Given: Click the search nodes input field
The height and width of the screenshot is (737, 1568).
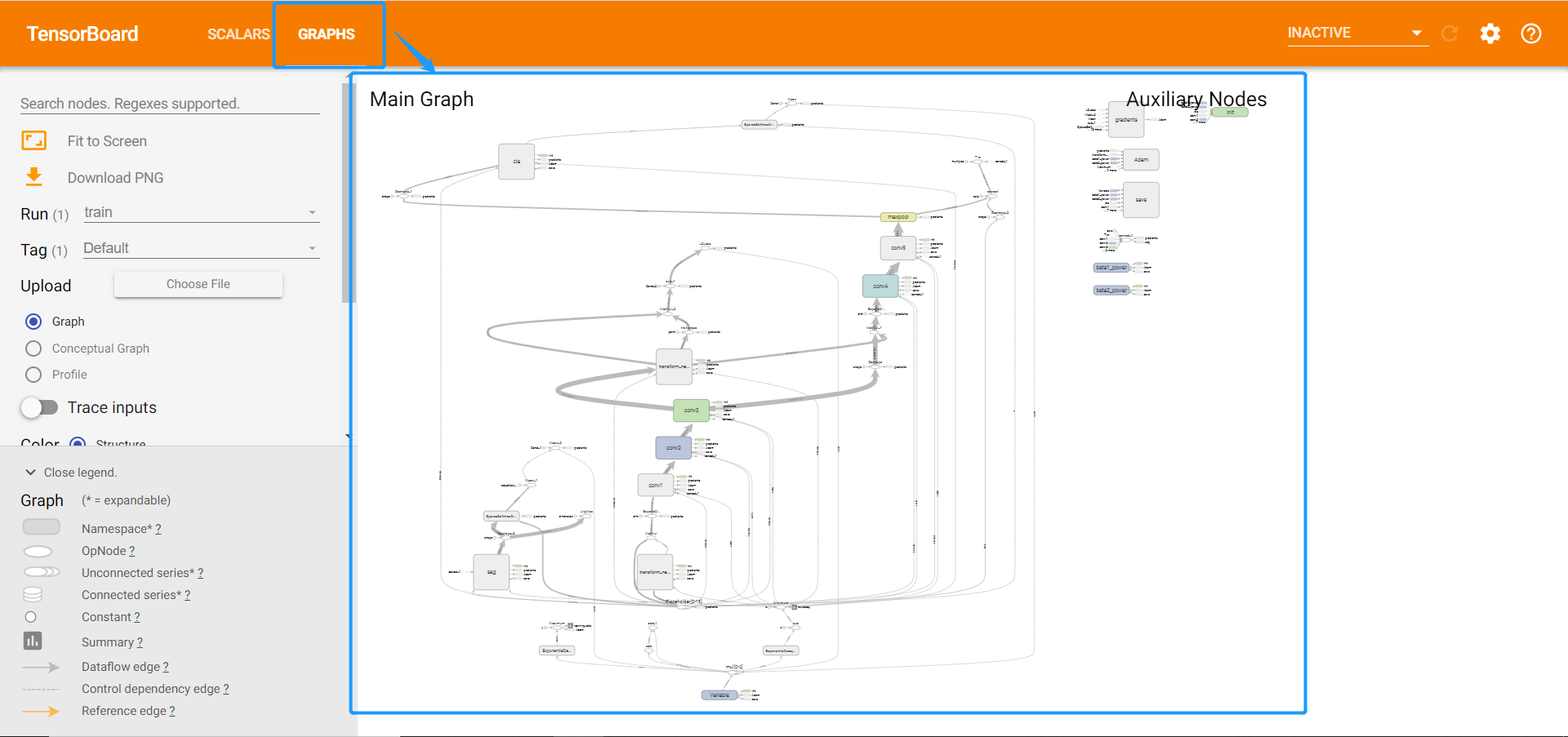Looking at the screenshot, I should 169,104.
